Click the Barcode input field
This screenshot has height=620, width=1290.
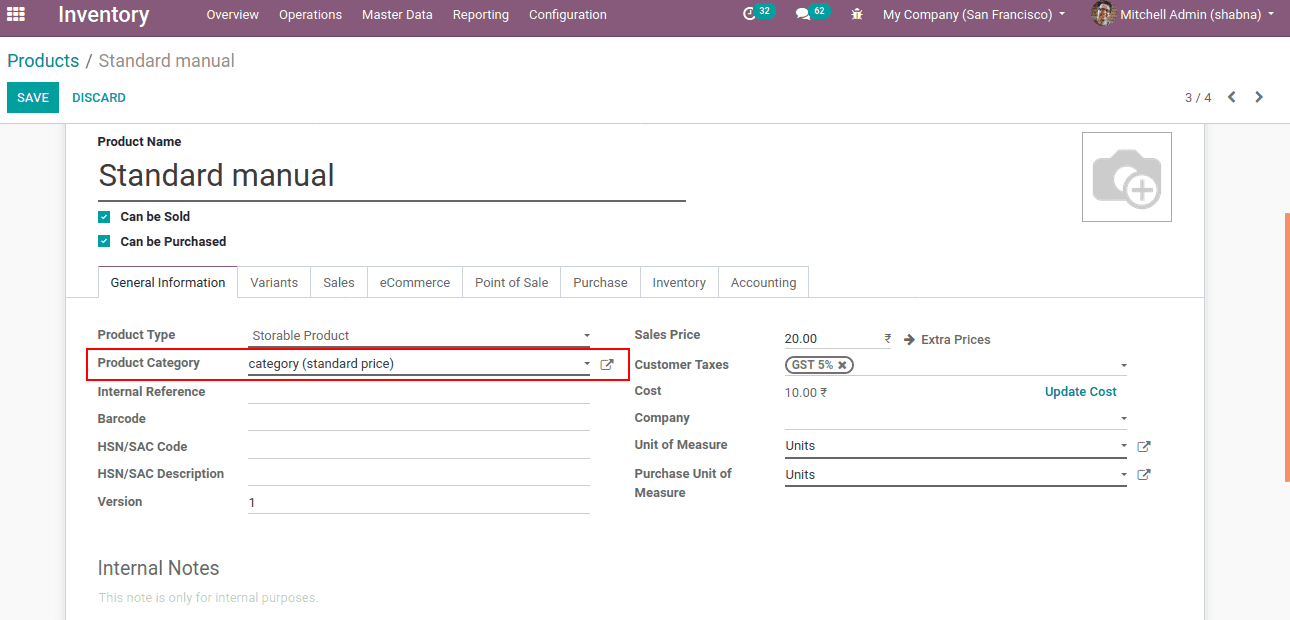pos(419,419)
